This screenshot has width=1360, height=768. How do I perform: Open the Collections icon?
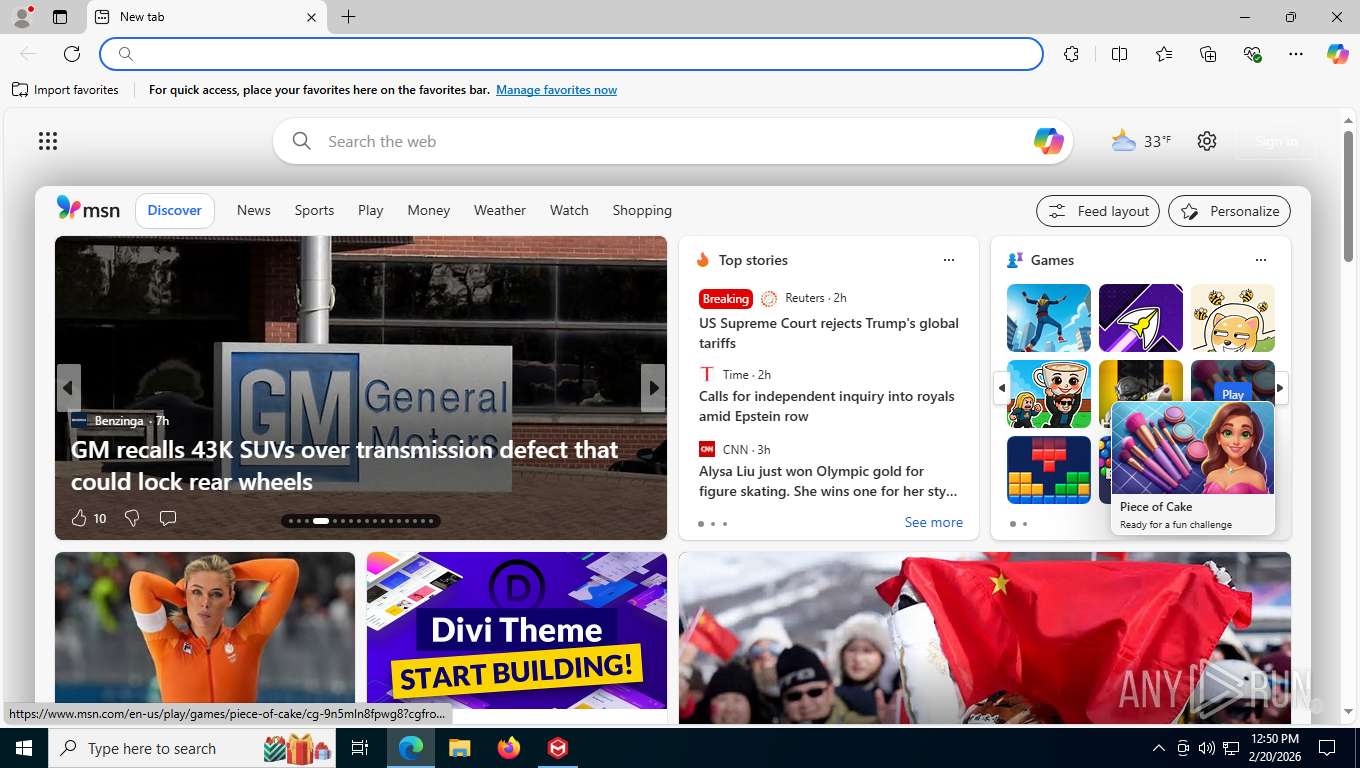point(1208,54)
